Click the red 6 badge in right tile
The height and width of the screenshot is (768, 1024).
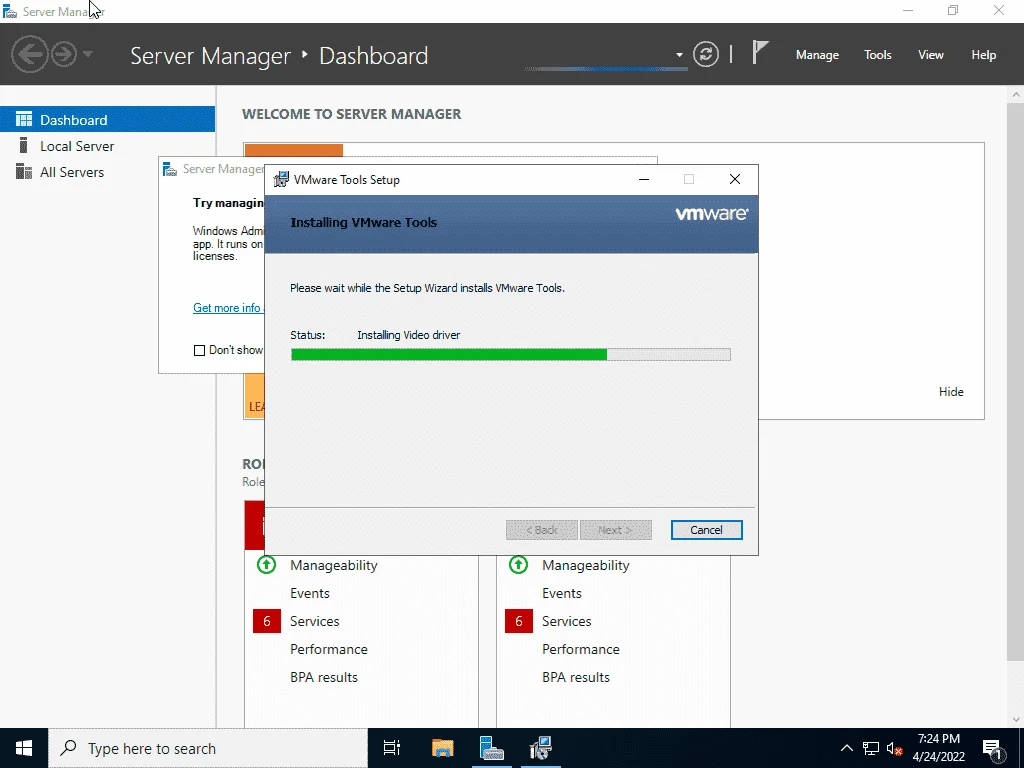(519, 621)
